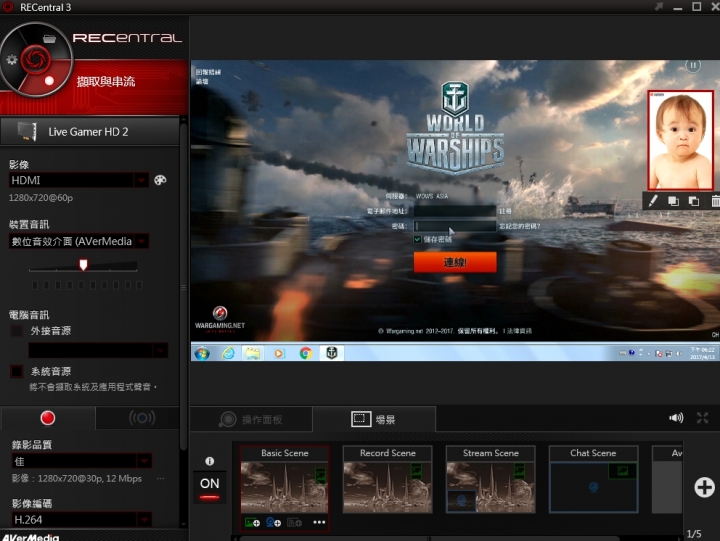Toggle fullscreen preview icon
This screenshot has width=720, height=541.
coord(703,418)
